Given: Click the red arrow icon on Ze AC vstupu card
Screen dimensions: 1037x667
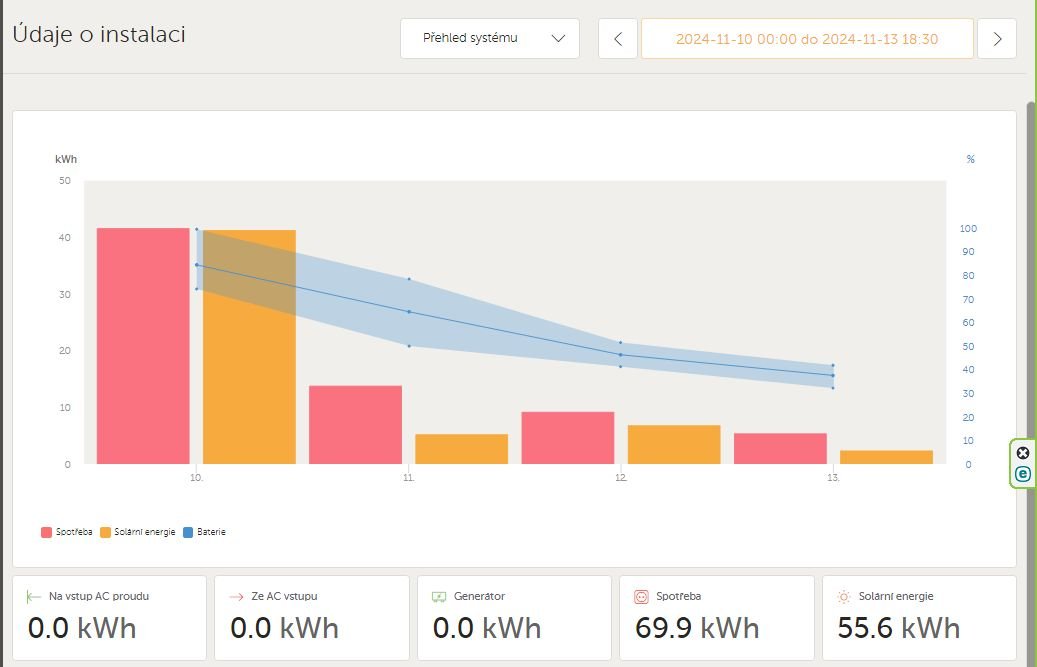Looking at the screenshot, I should click(x=237, y=596).
